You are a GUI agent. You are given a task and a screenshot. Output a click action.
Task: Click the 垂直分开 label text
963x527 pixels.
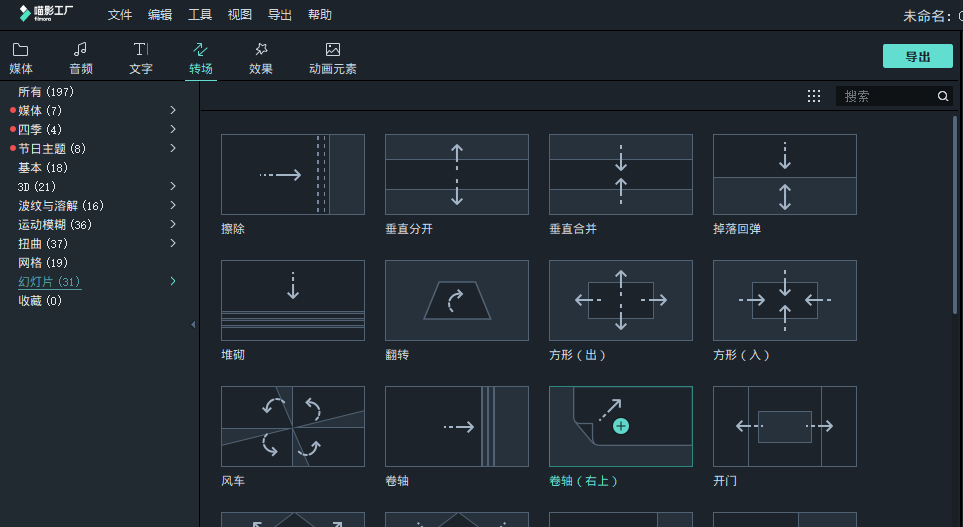409,229
